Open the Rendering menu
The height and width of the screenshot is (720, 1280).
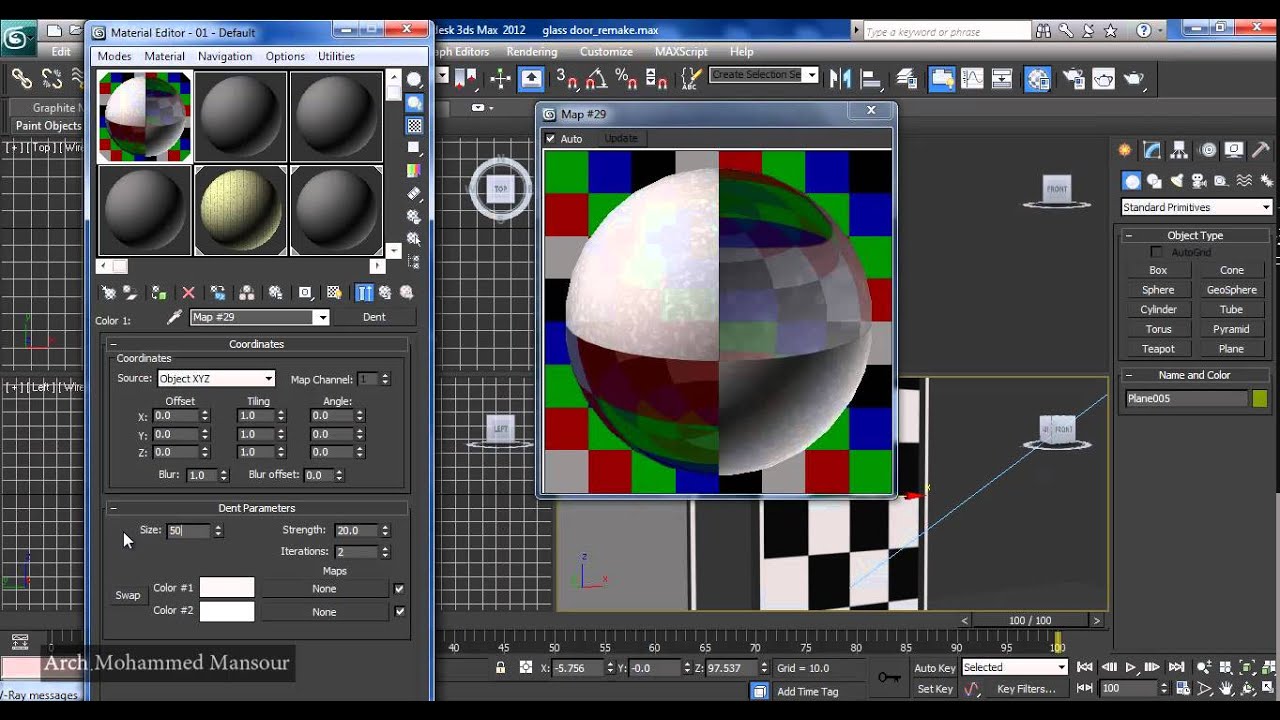point(532,52)
